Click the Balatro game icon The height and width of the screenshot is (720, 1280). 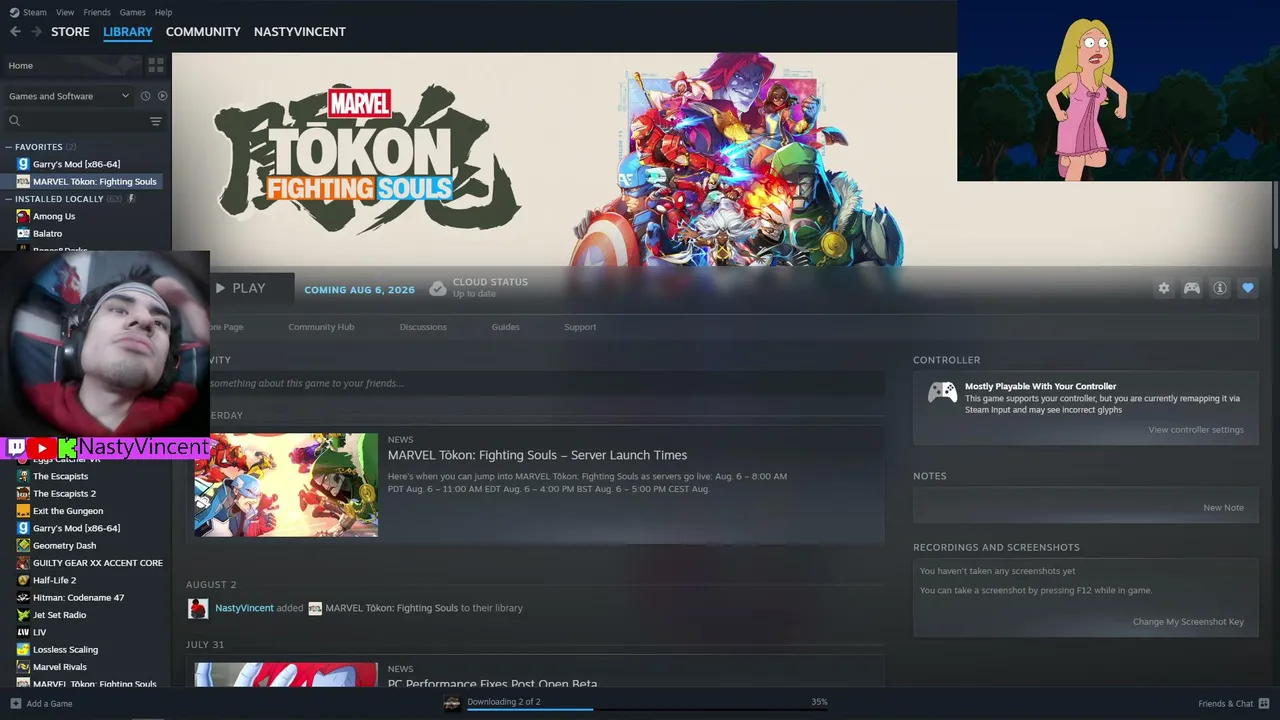point(23,233)
